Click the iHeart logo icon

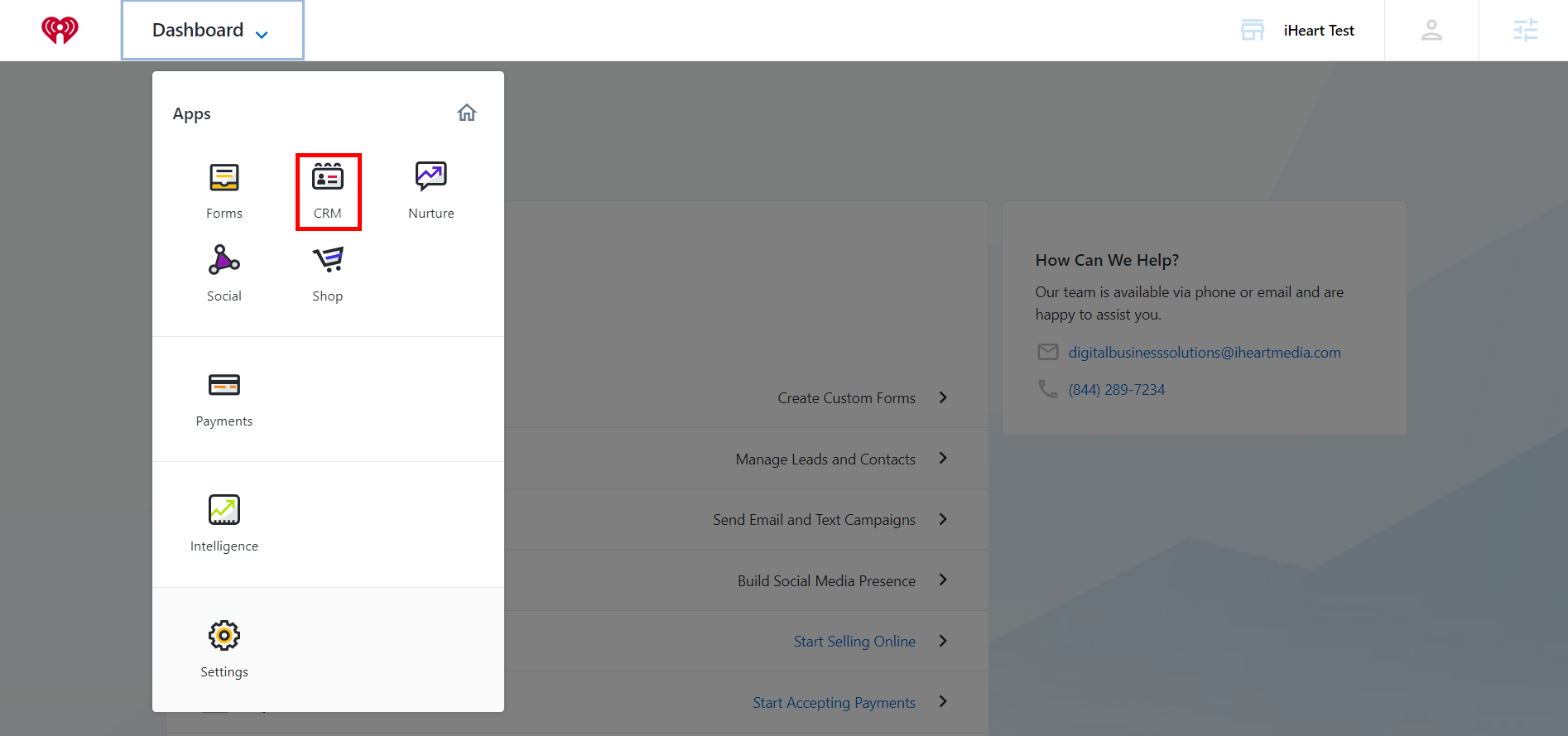60,31
